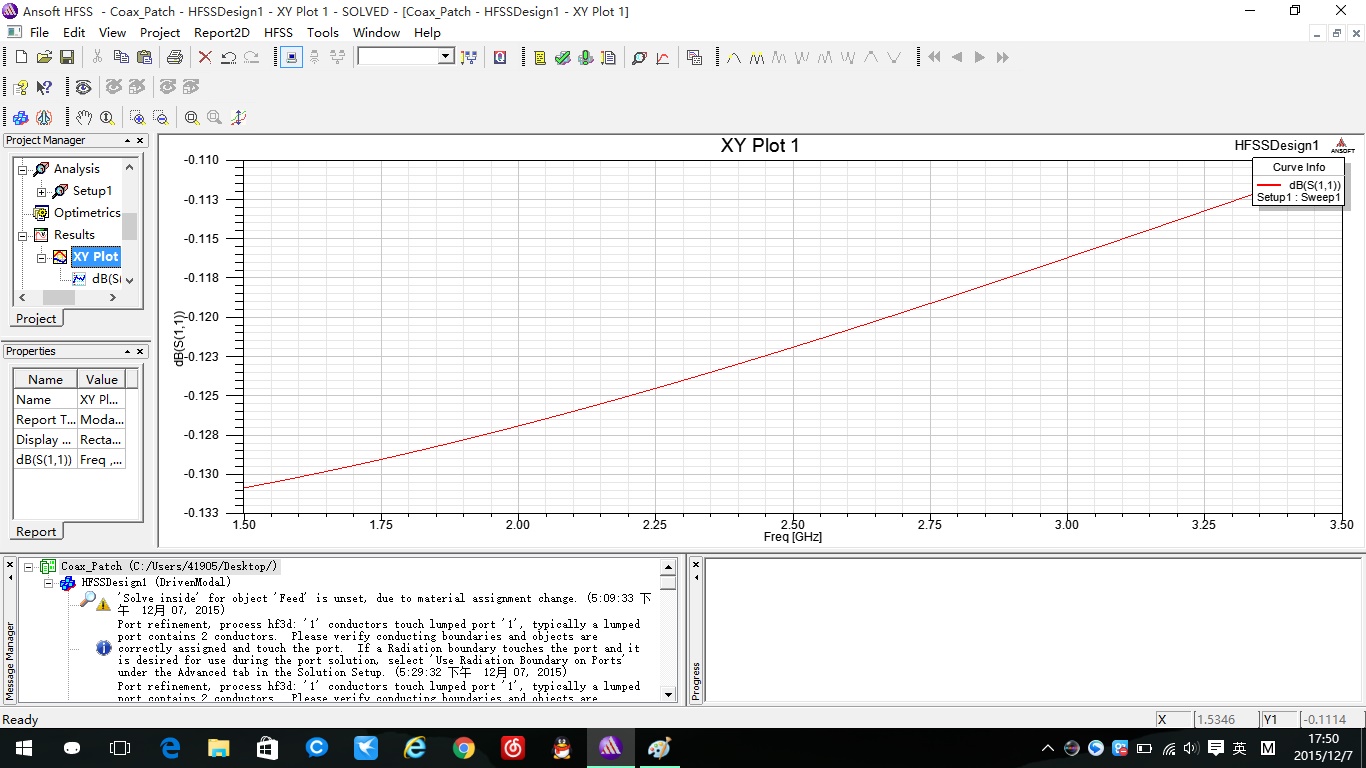This screenshot has width=1366, height=768.
Task: Expand the Setup1 tree node
Action: pos(41,191)
